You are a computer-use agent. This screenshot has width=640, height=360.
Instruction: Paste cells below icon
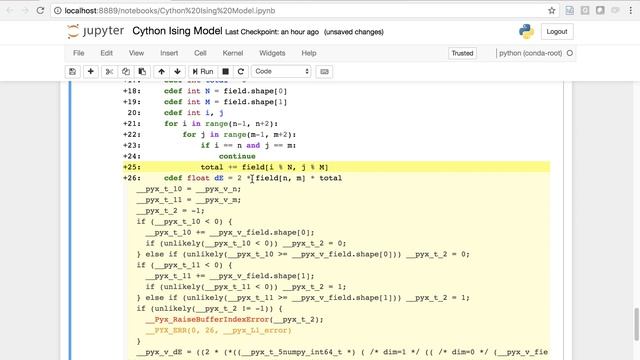click(x=142, y=71)
